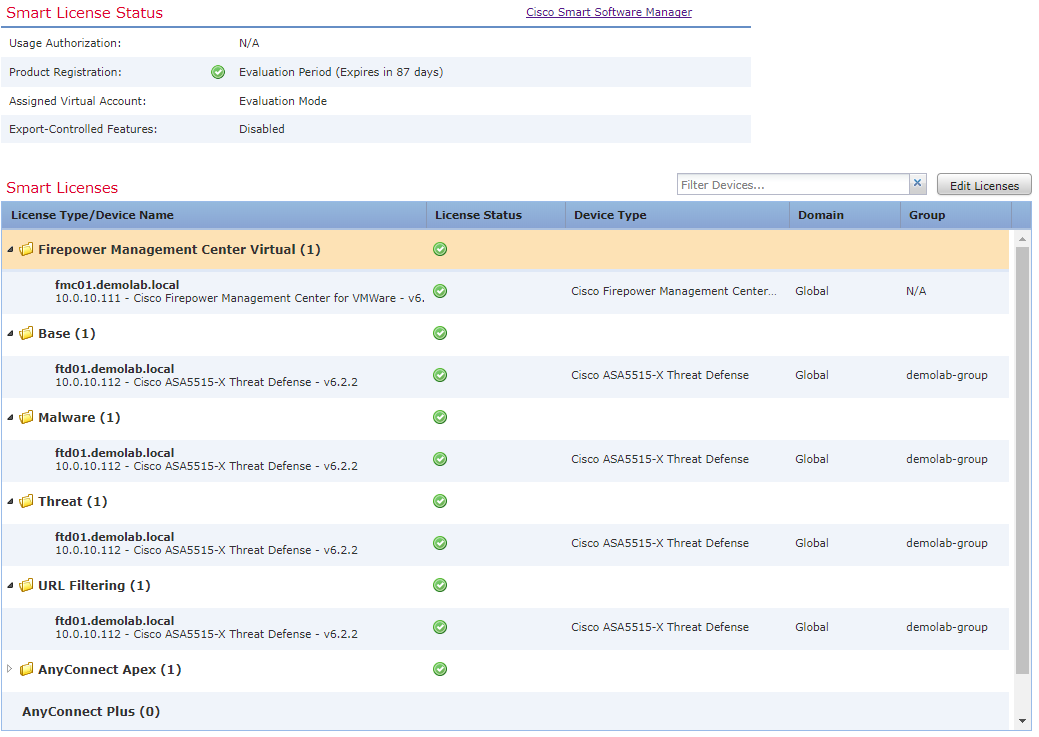Image resolution: width=1039 pixels, height=737 pixels.
Task: Click demolab-group cell in the URL Filtering device row
Action: point(947,627)
